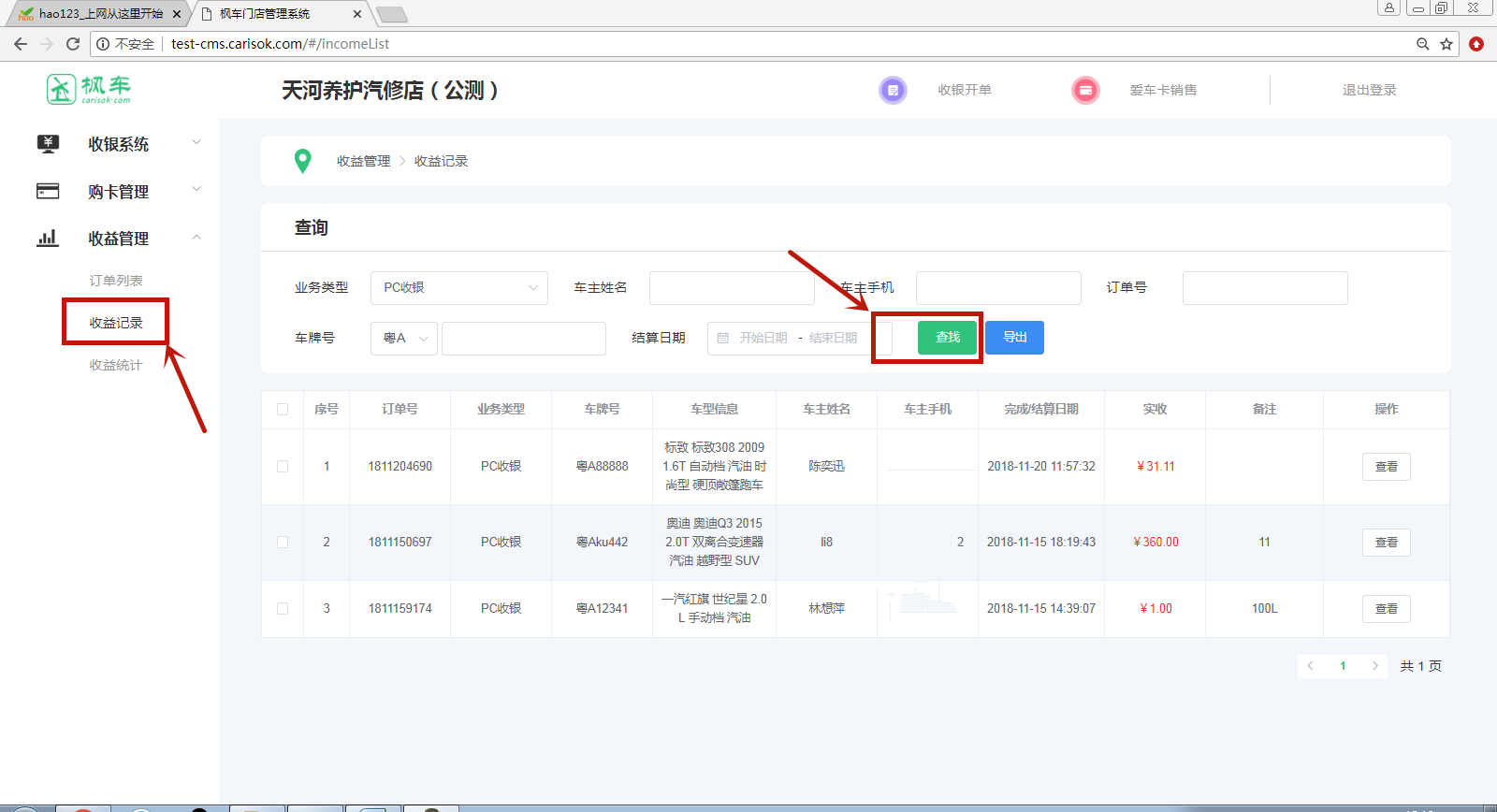The image size is (1497, 812).
Task: Click the blue 导出 export button
Action: [1014, 337]
